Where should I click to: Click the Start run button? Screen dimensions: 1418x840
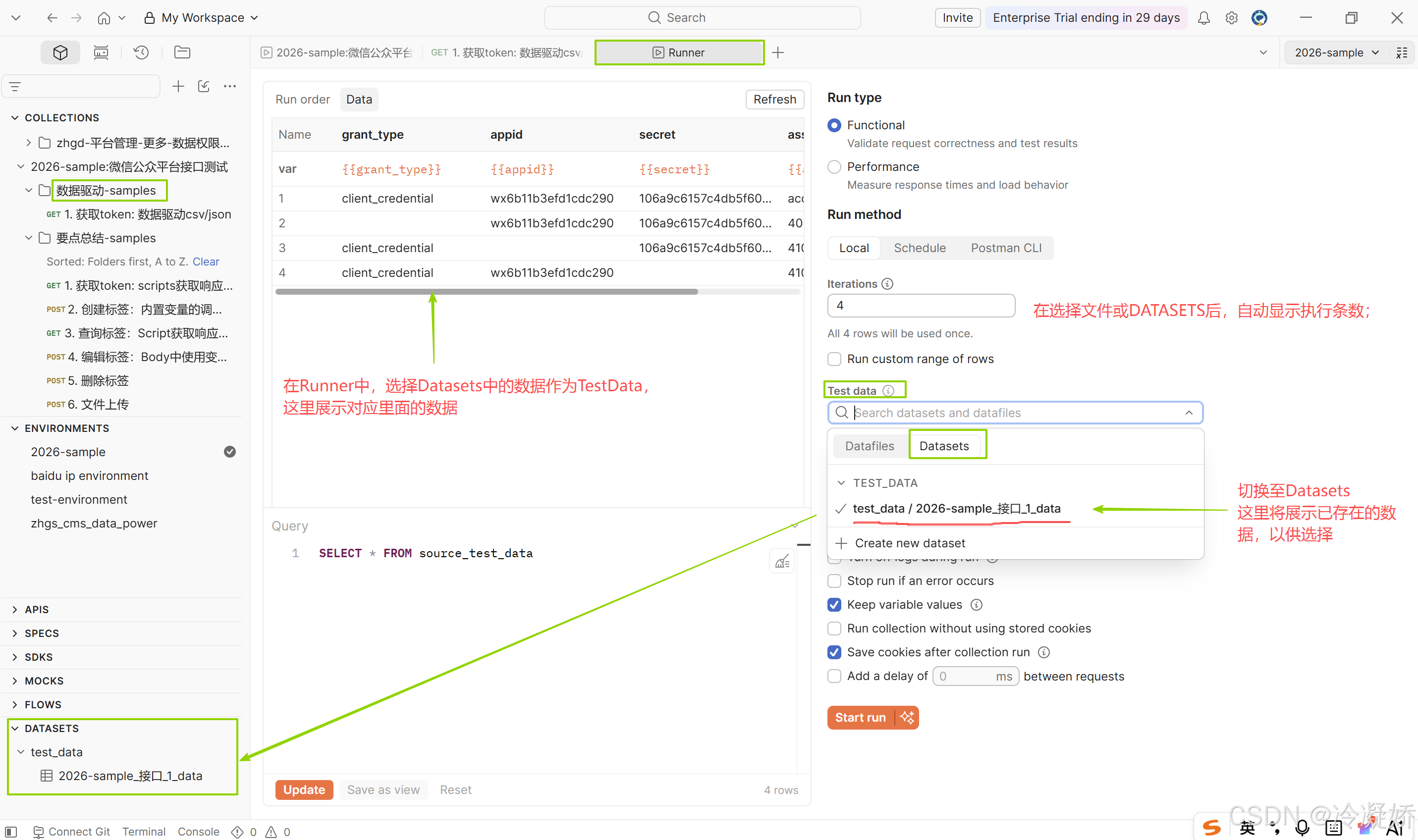click(861, 718)
